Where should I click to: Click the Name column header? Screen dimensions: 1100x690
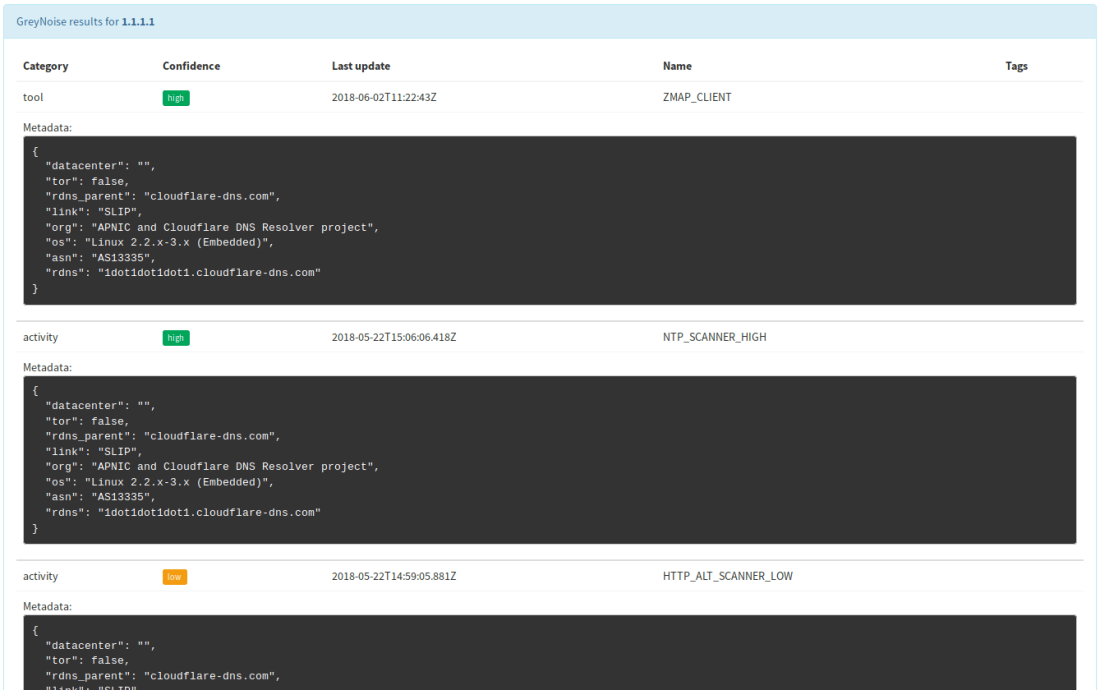pyautogui.click(x=677, y=66)
